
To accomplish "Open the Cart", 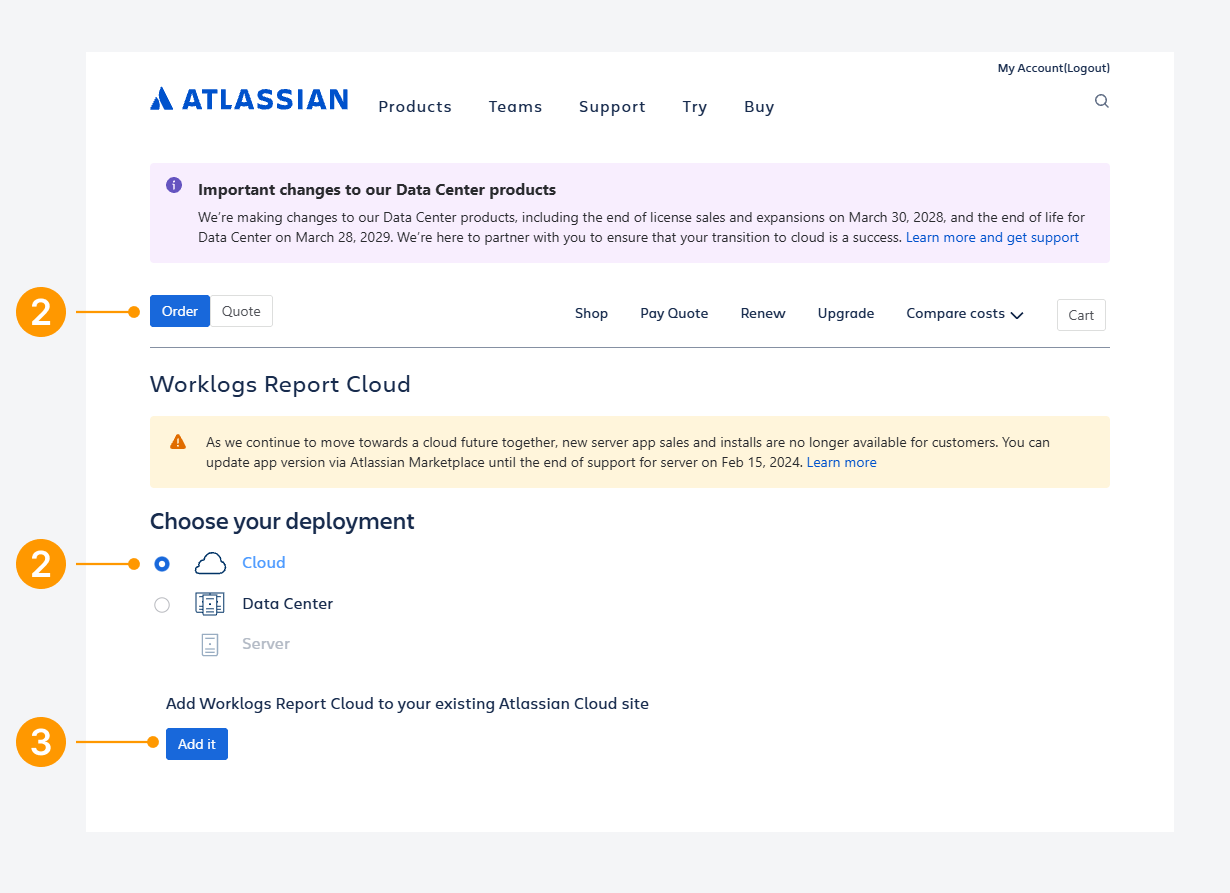I will (x=1081, y=315).
